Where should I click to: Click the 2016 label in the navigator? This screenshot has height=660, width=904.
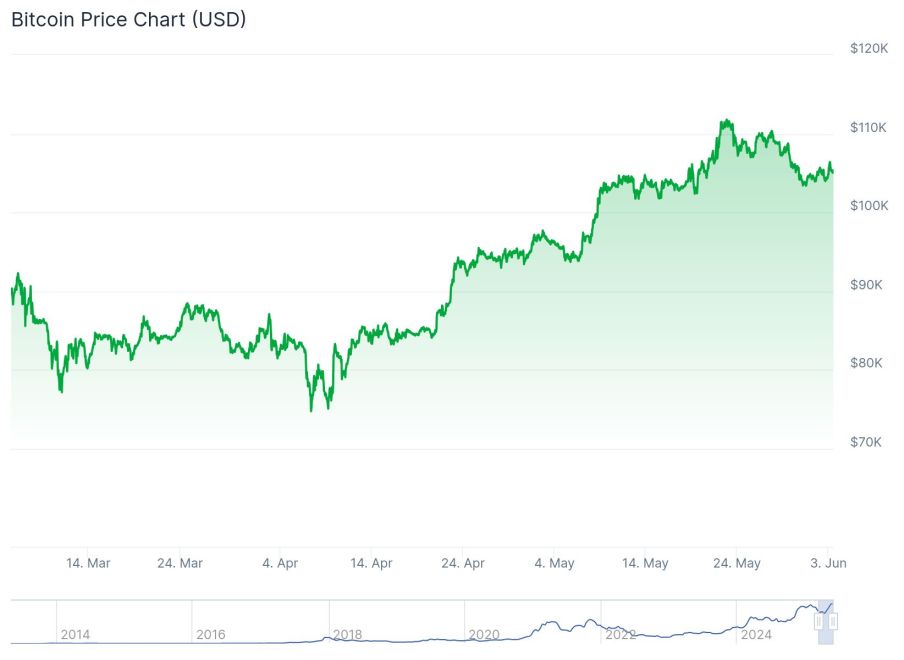(x=211, y=634)
